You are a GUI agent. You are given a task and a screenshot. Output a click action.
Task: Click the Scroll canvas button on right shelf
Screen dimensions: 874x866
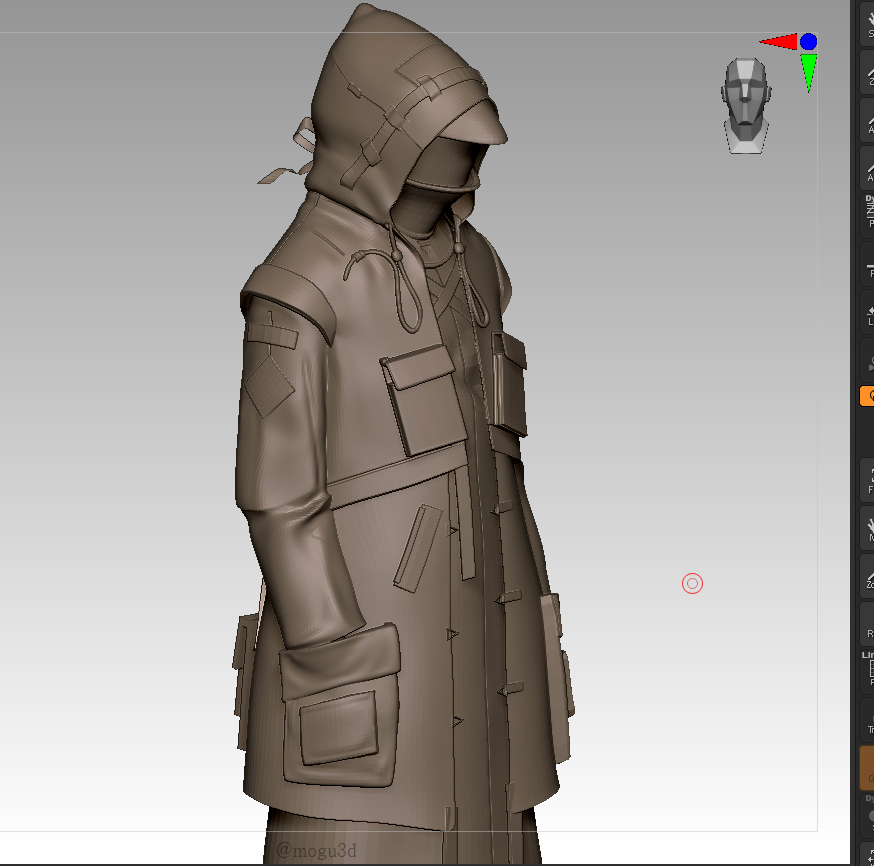[868, 22]
